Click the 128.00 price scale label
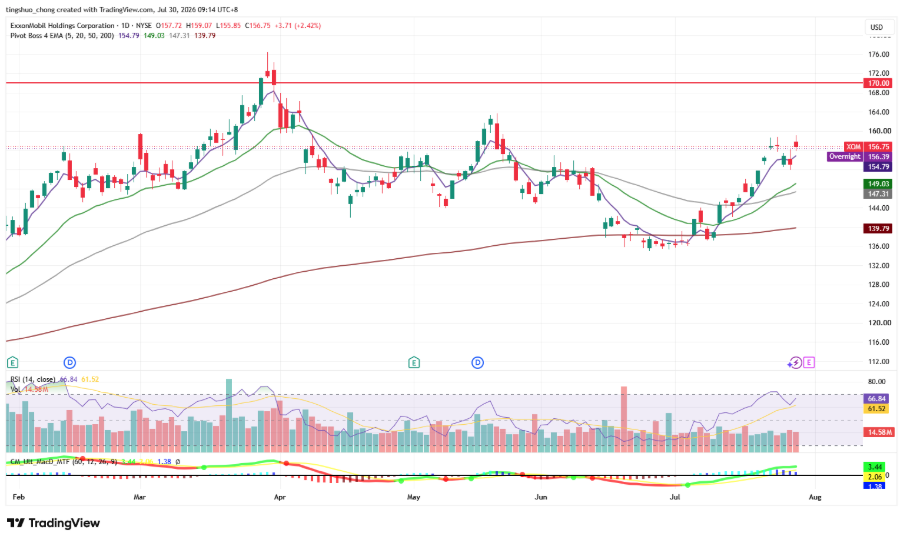Viewport: 908px width, 538px height. (879, 284)
